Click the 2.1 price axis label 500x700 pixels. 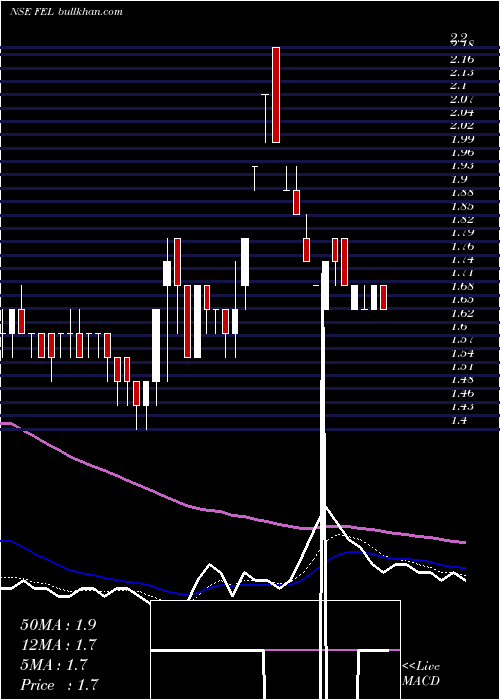[x=458, y=86]
